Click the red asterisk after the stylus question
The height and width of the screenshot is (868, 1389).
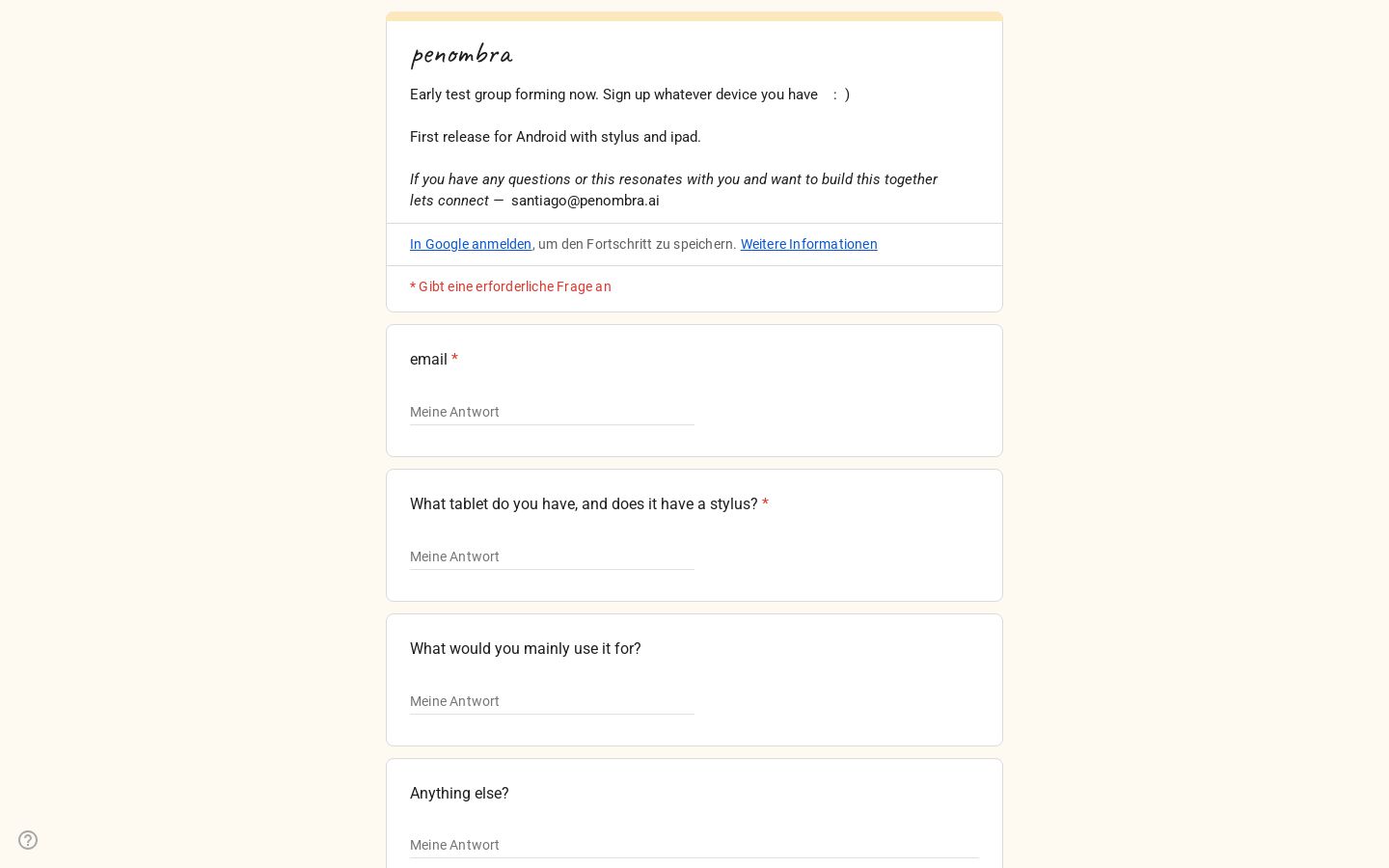pos(765,504)
